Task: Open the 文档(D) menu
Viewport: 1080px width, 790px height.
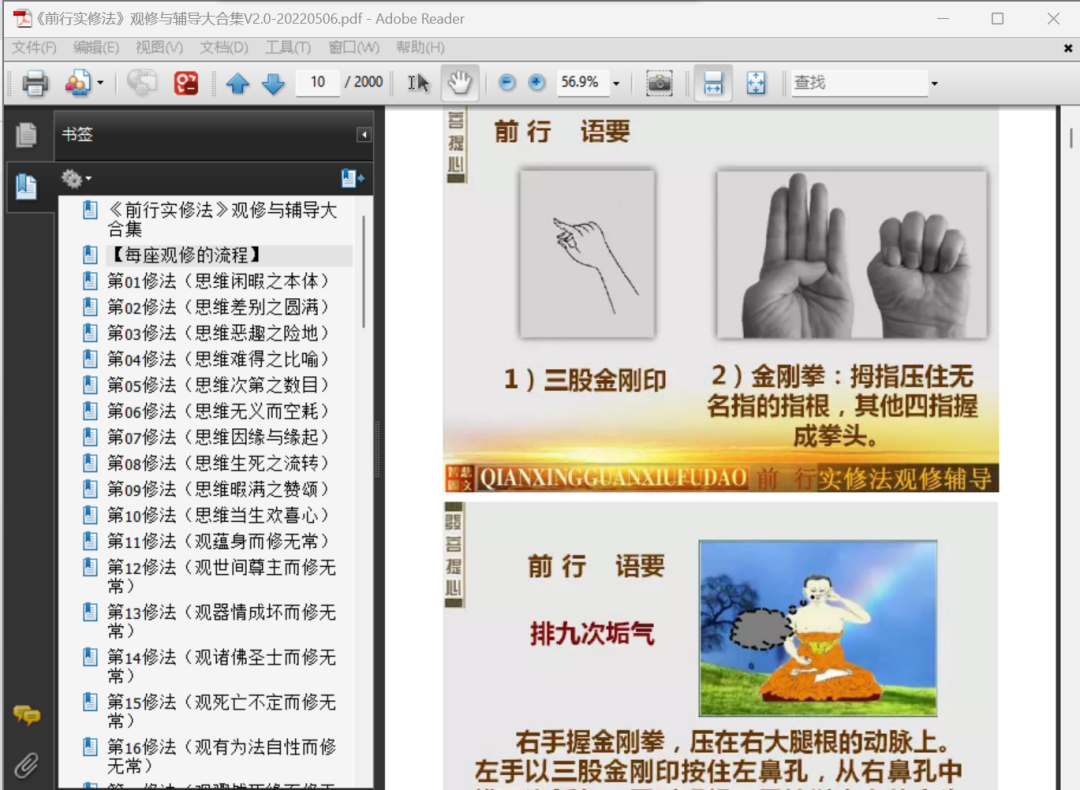Action: (x=224, y=48)
